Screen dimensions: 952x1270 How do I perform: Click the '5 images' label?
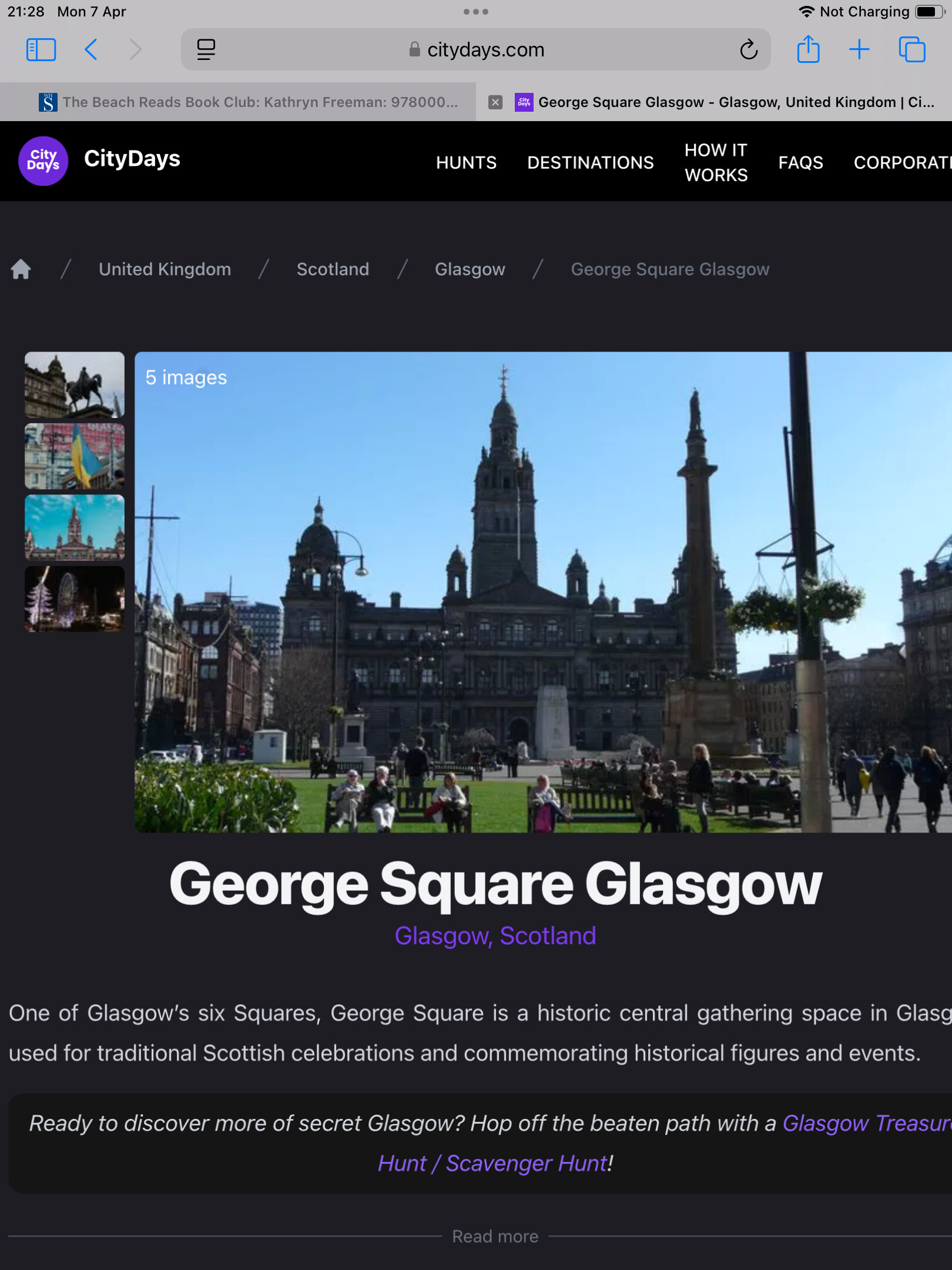point(186,377)
